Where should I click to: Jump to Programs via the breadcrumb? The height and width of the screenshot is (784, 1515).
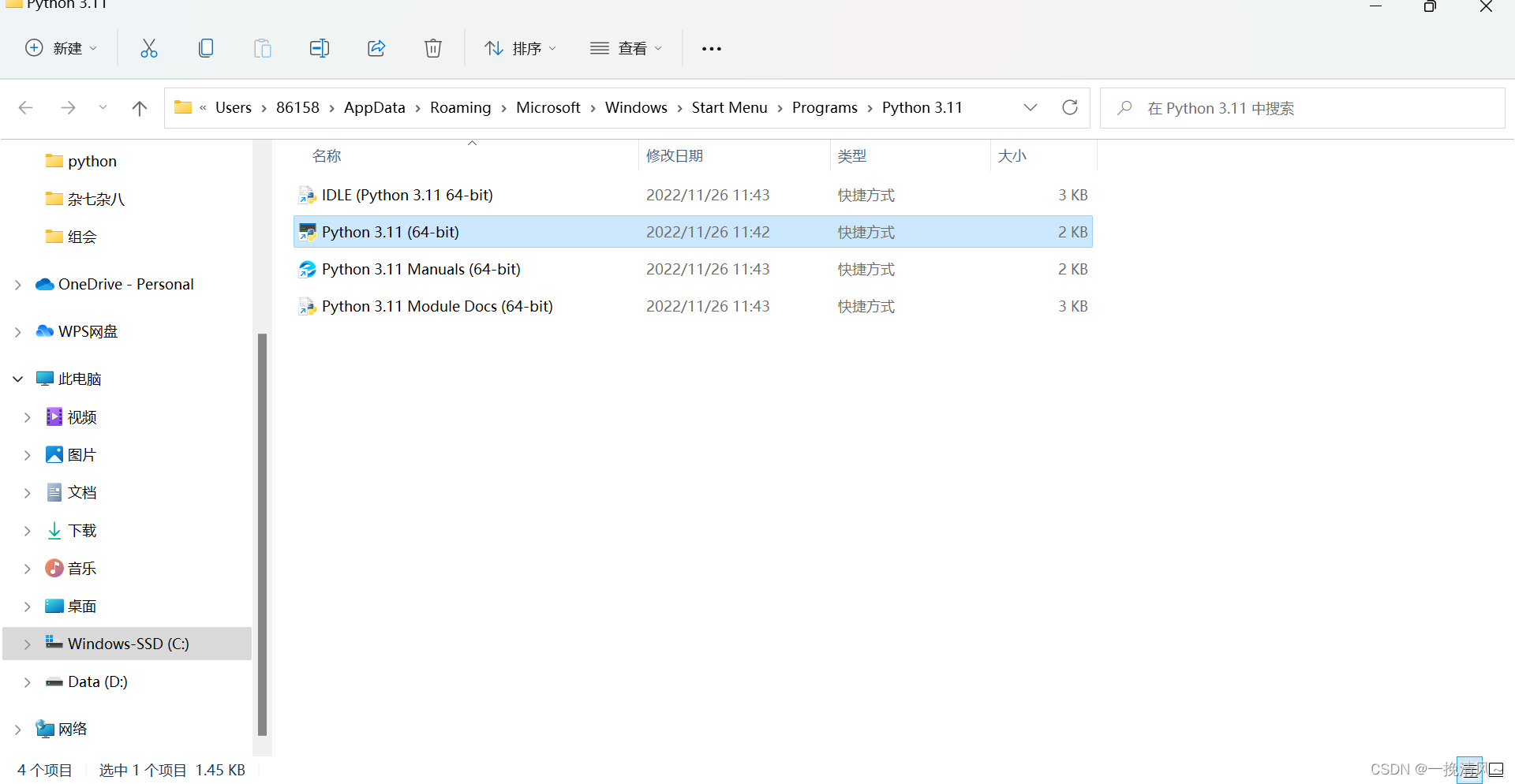pyautogui.click(x=824, y=107)
